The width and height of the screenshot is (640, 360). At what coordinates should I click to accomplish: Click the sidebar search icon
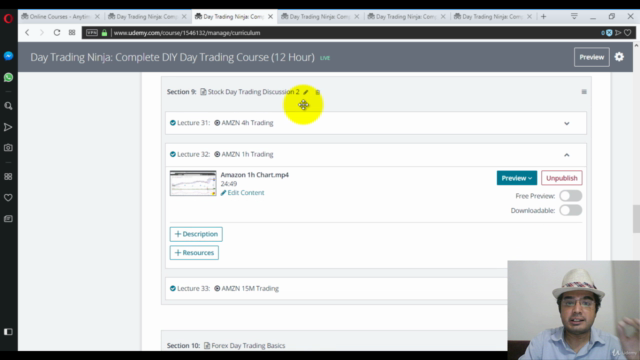8,106
